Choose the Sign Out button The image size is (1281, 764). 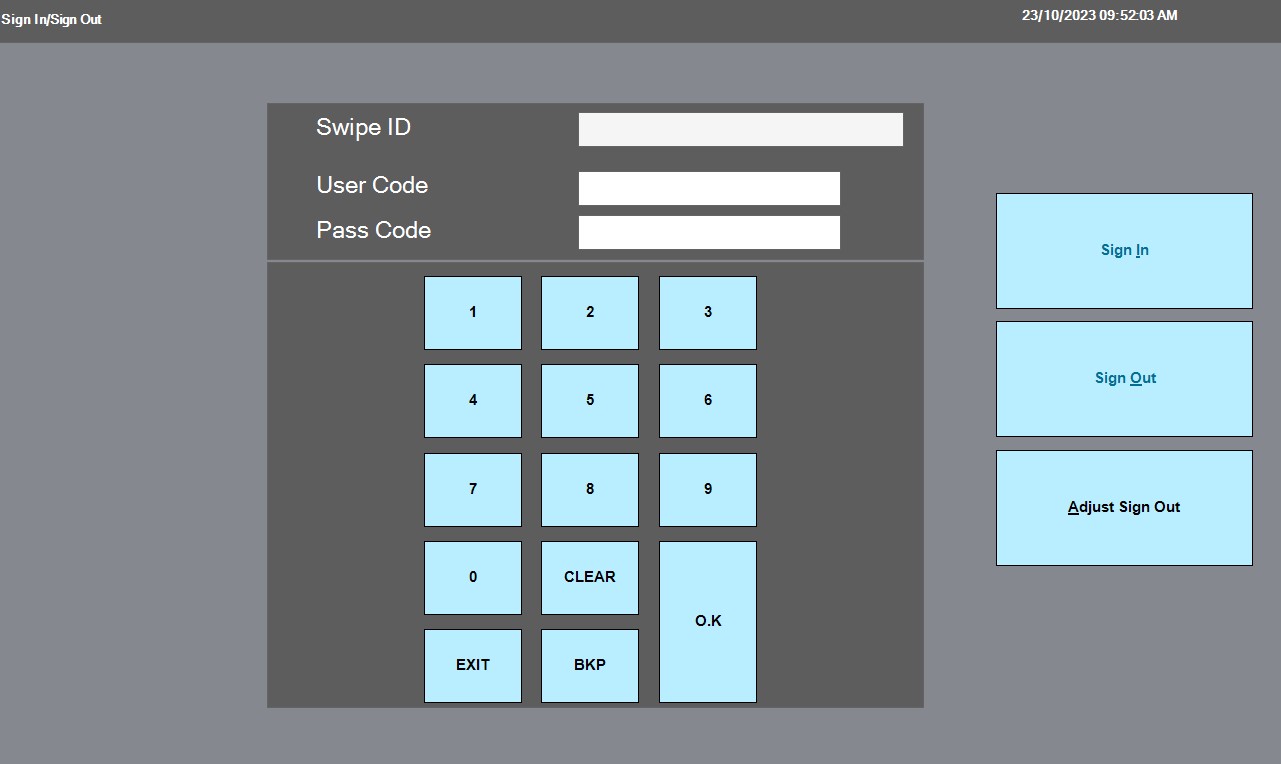pos(1124,379)
